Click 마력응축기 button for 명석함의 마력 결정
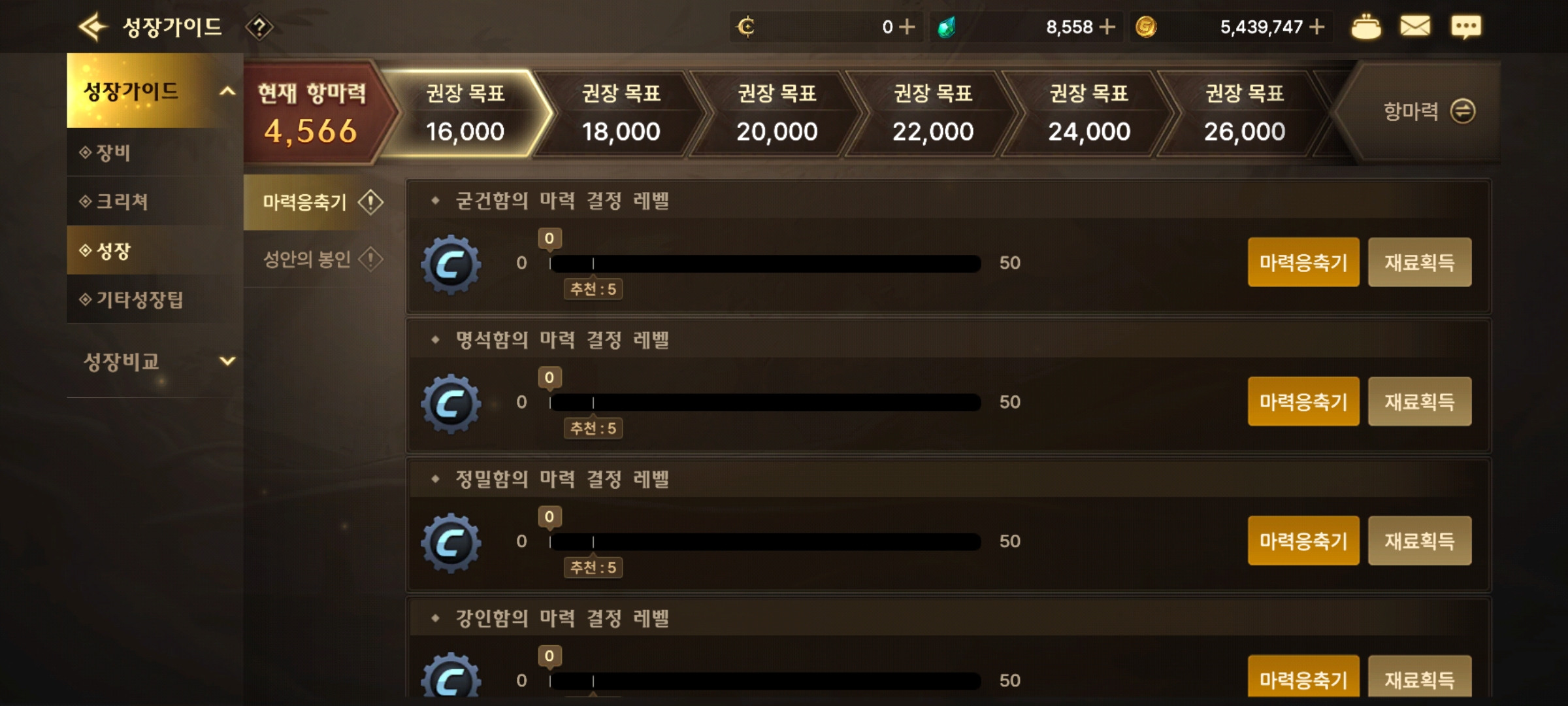 click(1303, 401)
